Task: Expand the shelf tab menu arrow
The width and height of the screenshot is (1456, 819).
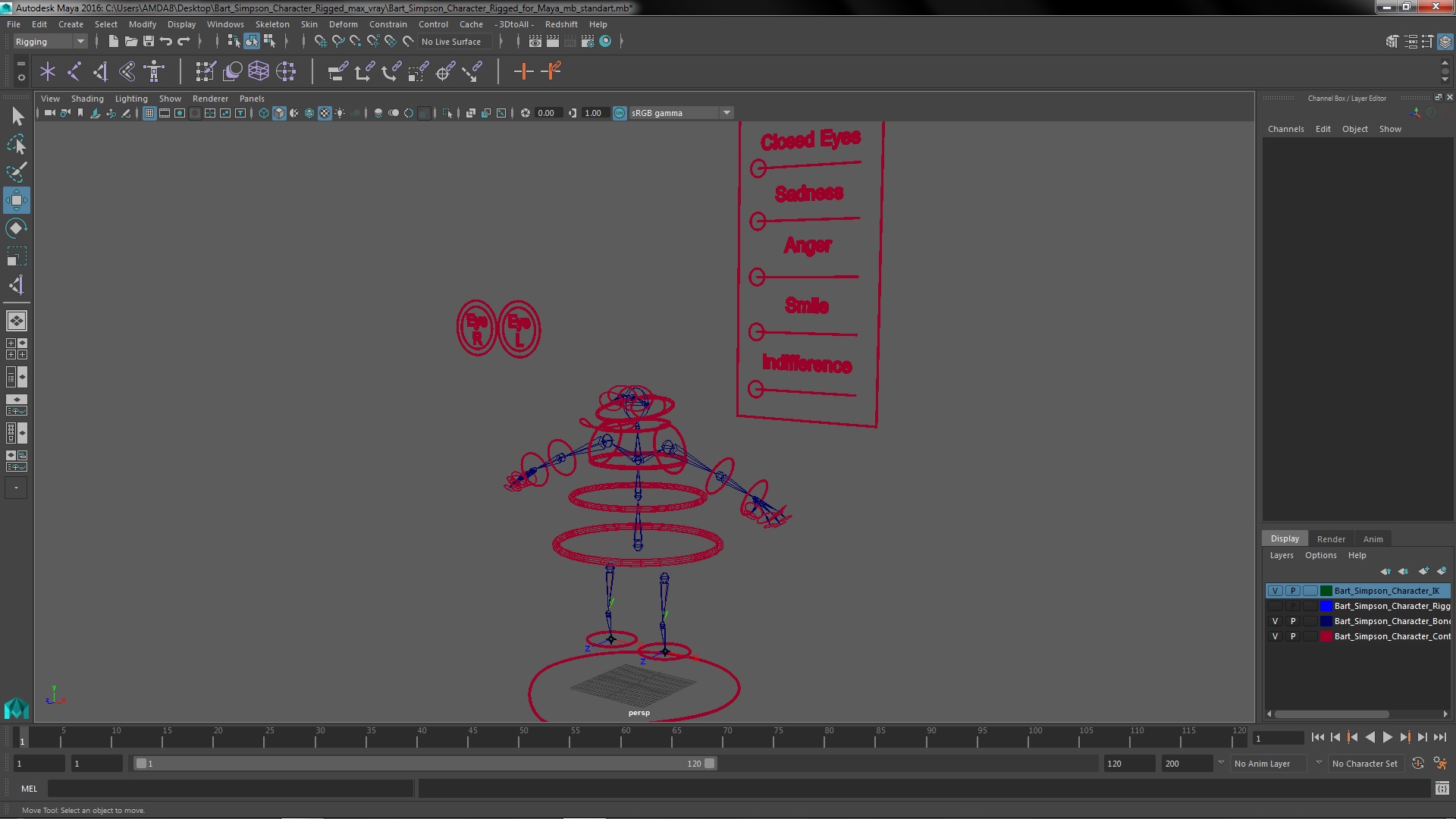Action: 20,64
